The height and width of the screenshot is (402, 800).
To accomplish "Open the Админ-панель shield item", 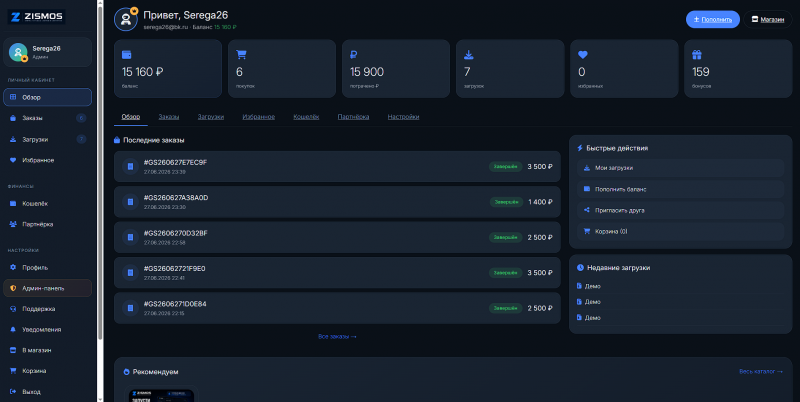I will (47, 288).
